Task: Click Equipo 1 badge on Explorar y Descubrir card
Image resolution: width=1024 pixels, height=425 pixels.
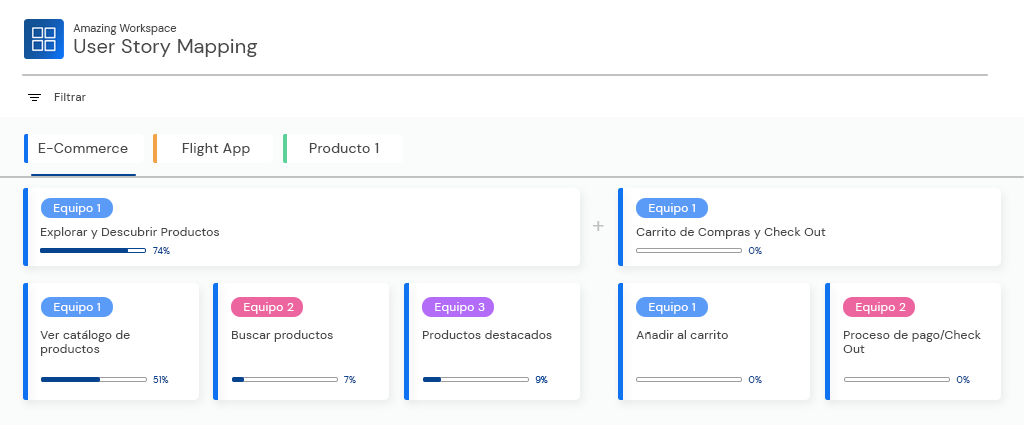Action: coord(77,208)
